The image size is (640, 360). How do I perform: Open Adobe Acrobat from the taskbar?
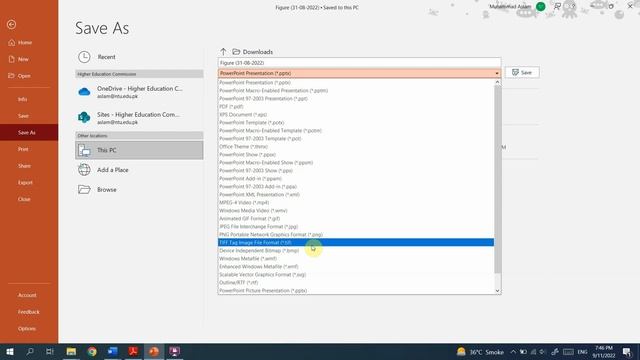tap(133, 351)
